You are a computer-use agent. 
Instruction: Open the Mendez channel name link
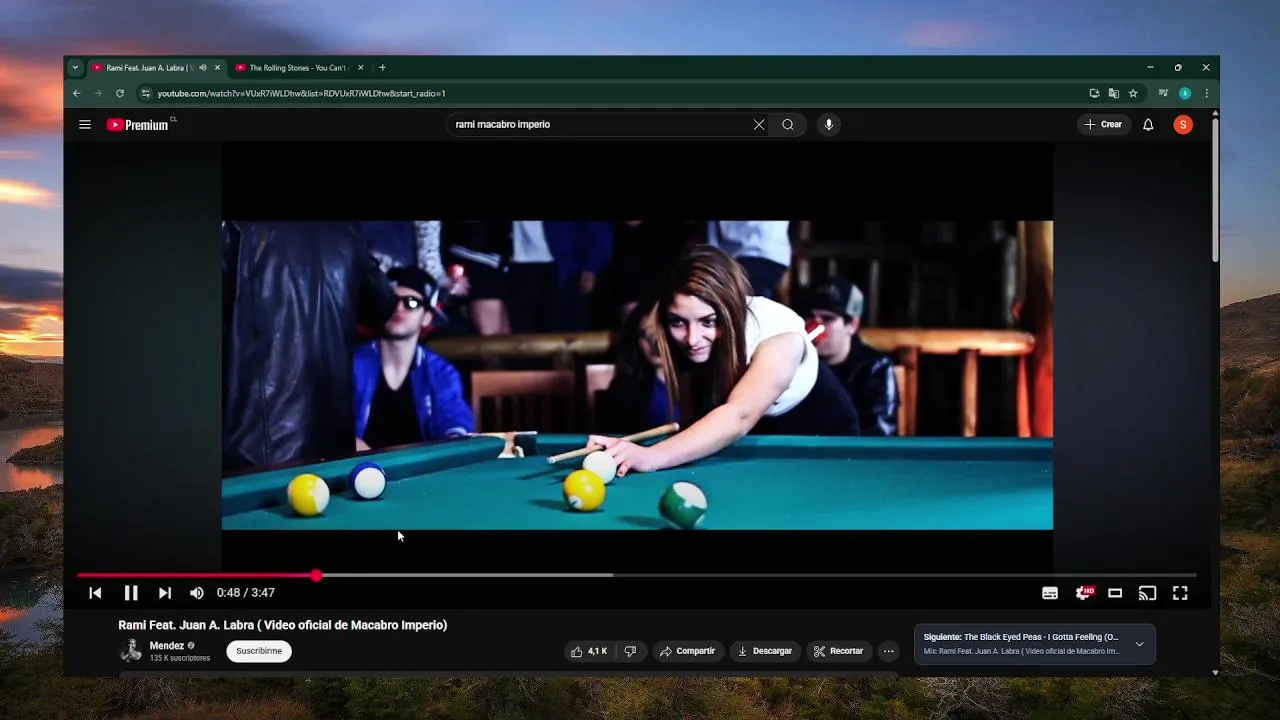coord(167,646)
